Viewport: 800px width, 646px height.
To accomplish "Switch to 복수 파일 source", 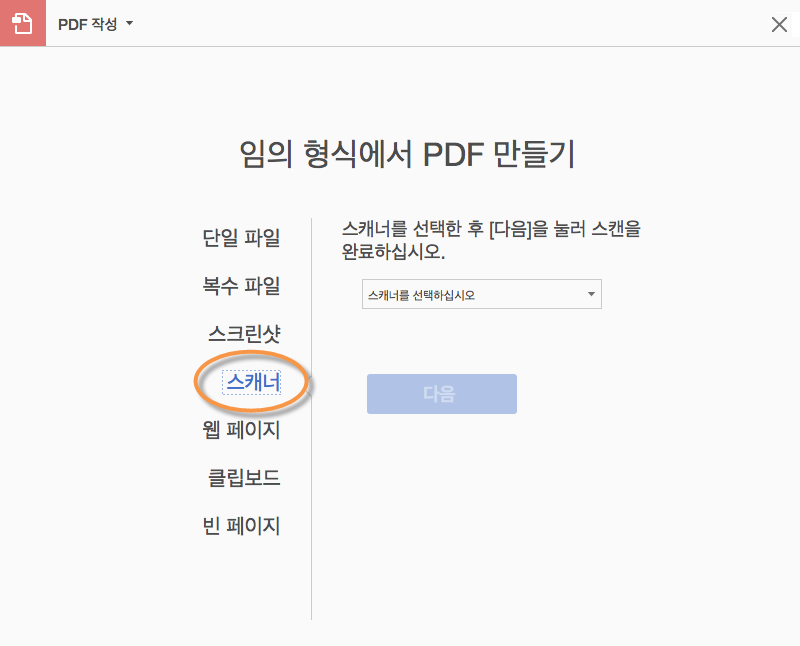I will click(241, 286).
